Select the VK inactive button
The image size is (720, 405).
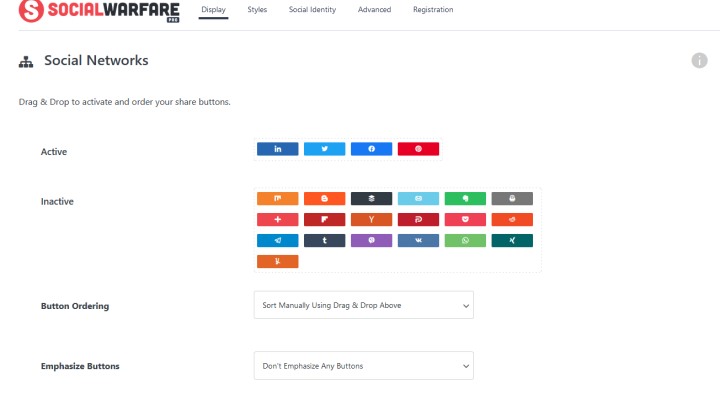pyautogui.click(x=418, y=240)
